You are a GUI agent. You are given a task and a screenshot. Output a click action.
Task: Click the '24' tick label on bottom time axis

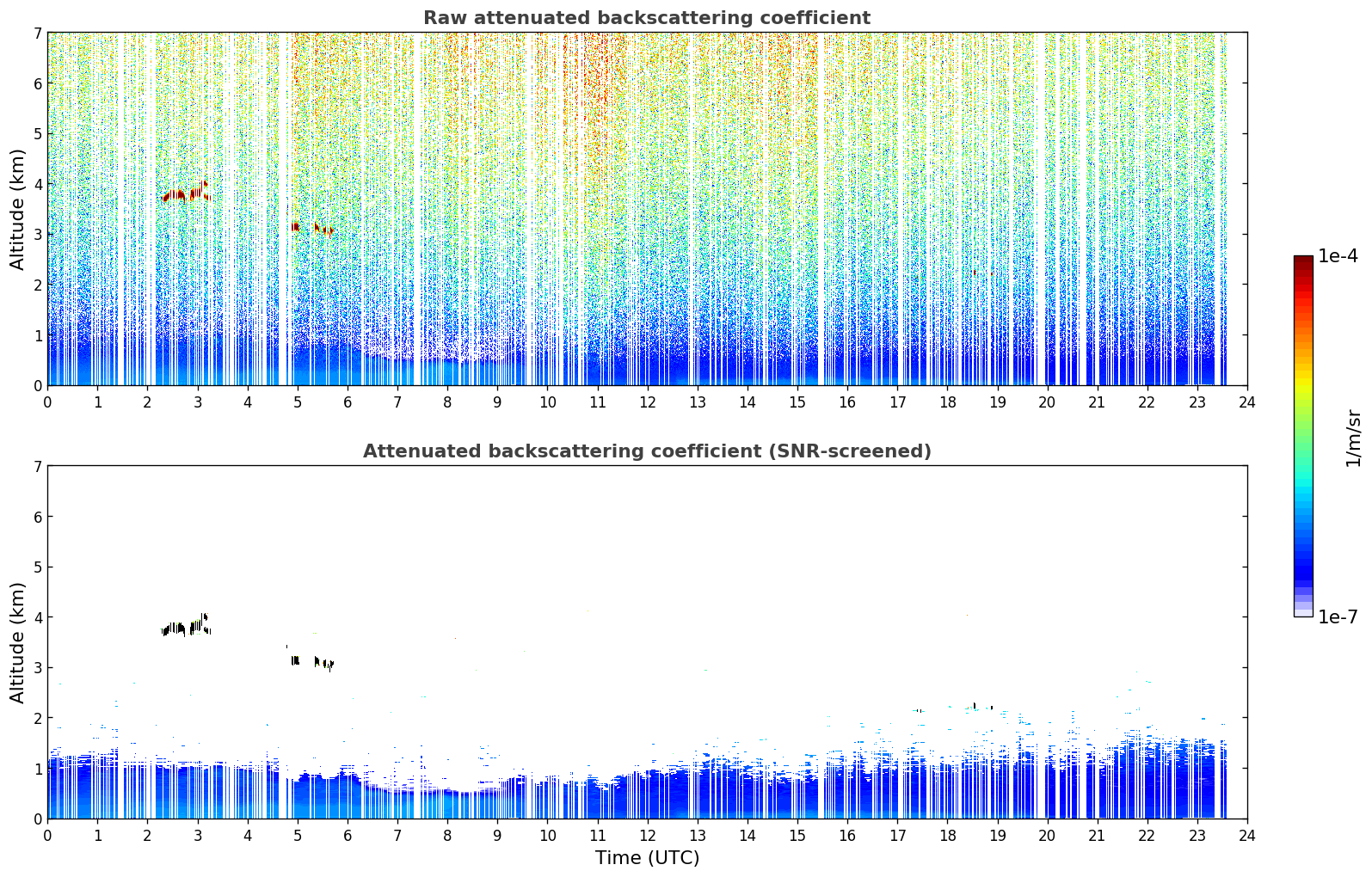click(1247, 836)
